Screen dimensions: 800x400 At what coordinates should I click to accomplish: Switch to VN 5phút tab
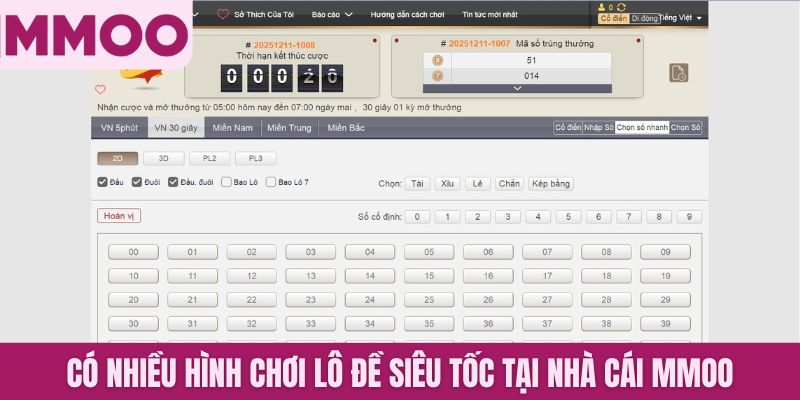[119, 128]
